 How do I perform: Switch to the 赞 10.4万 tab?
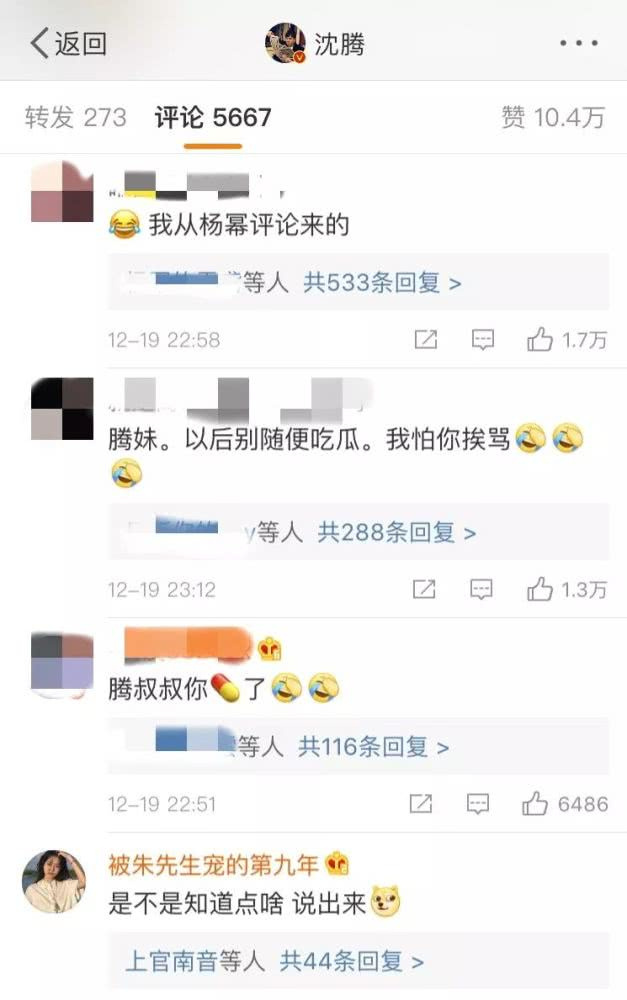[x=552, y=117]
